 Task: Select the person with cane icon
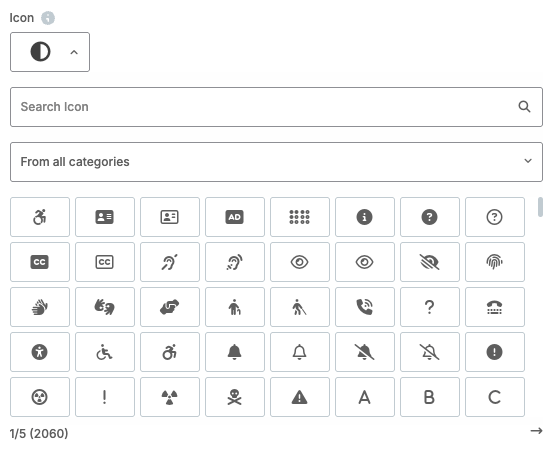[235, 307]
